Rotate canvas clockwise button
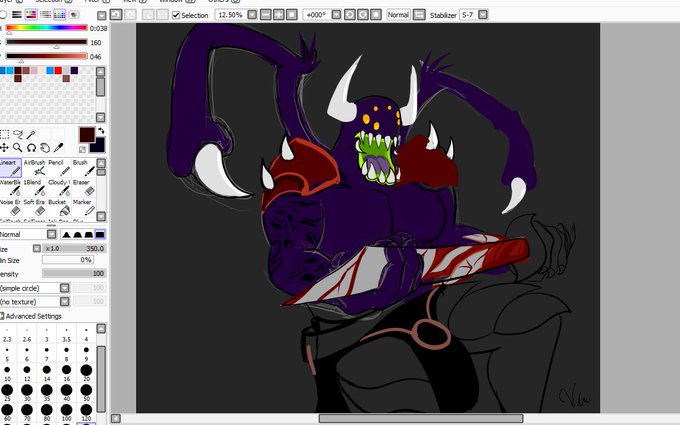This screenshot has height=425, width=680. coord(363,15)
